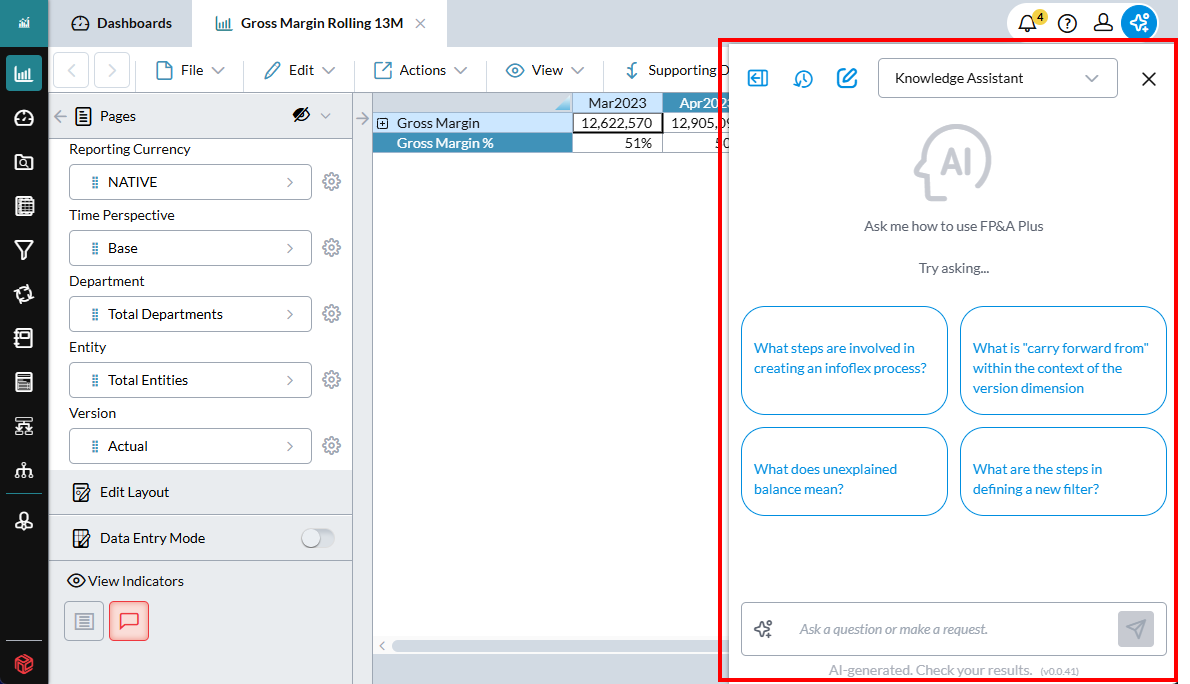The height and width of the screenshot is (684, 1190).
Task: Collapse the AI assistant panel sideways
Action: (x=758, y=78)
